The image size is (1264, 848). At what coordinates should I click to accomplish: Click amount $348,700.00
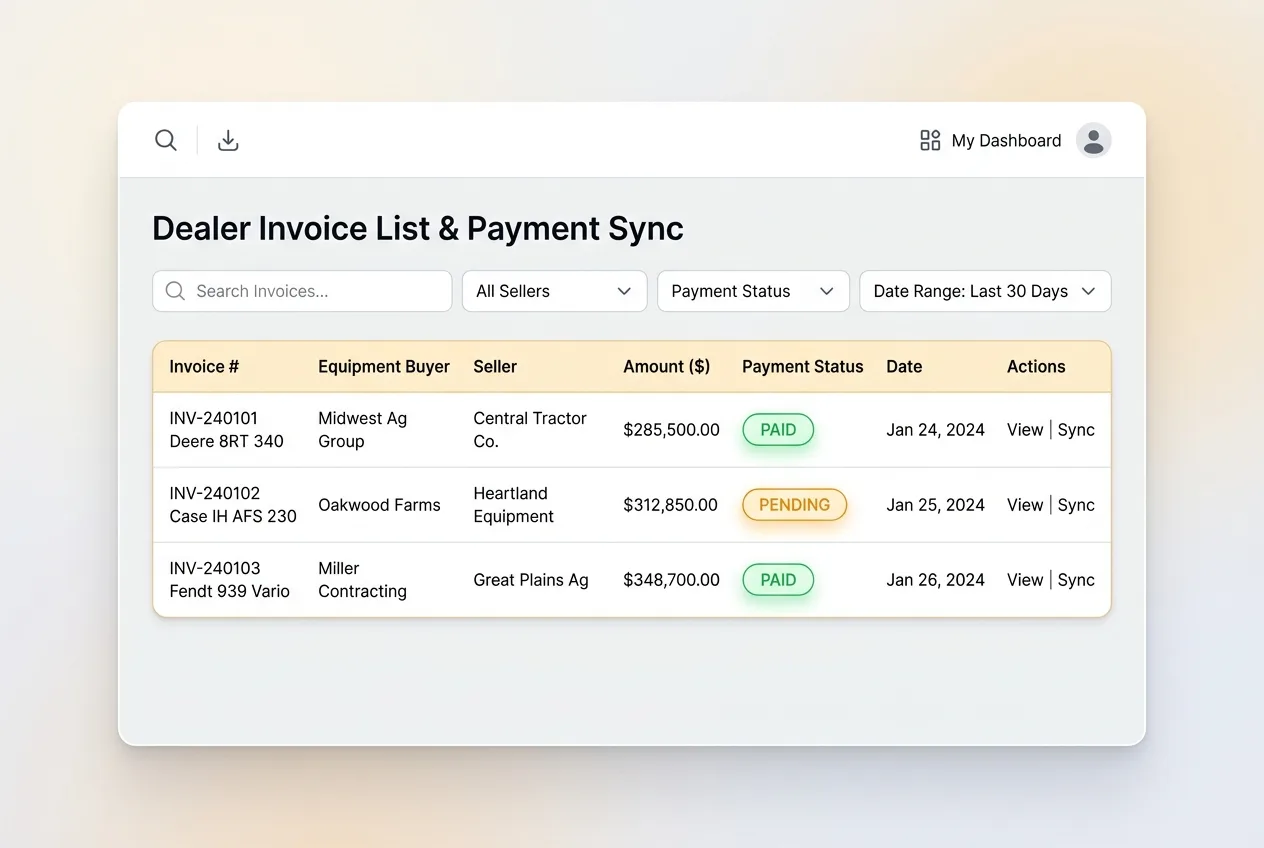pos(671,580)
